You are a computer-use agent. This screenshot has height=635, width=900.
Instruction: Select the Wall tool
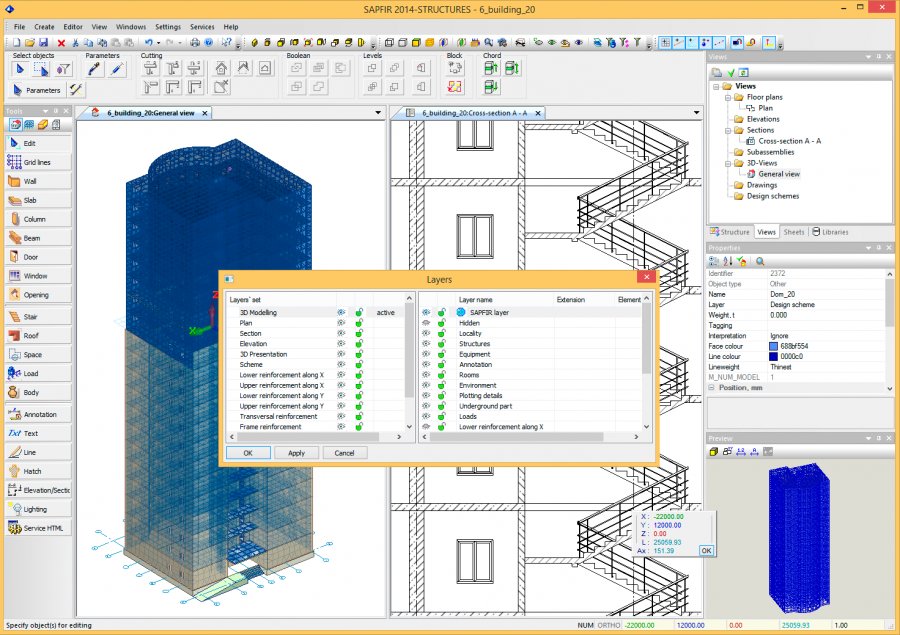pyautogui.click(x=38, y=181)
